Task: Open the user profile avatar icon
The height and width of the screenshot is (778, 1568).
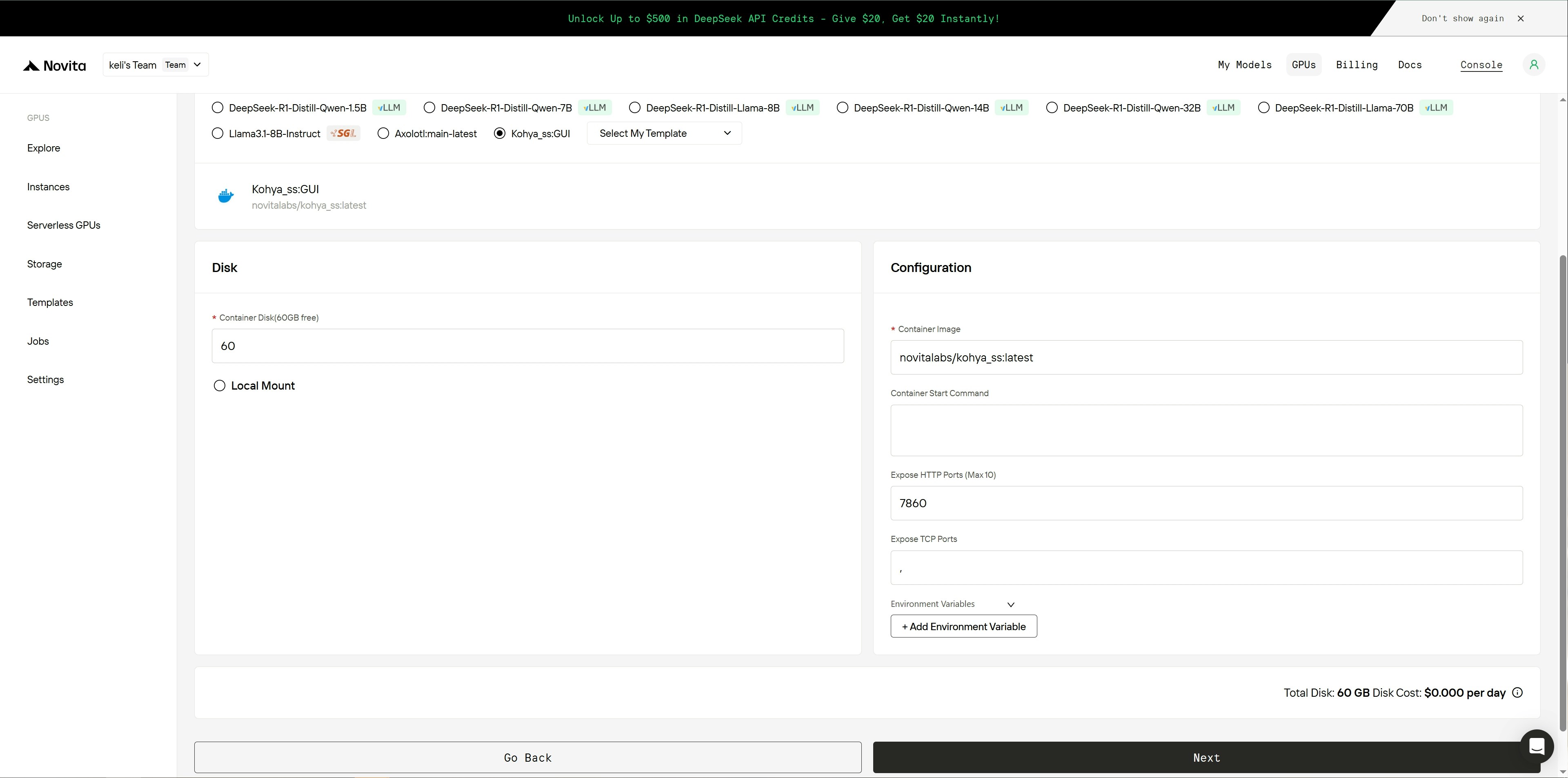Action: click(1533, 65)
